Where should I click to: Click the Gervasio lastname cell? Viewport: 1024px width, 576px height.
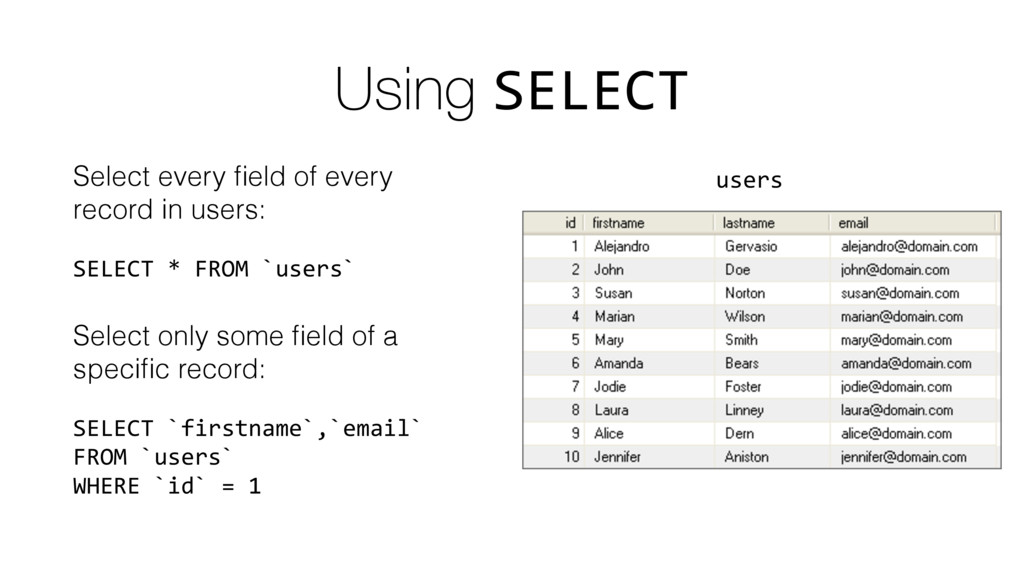coord(772,246)
